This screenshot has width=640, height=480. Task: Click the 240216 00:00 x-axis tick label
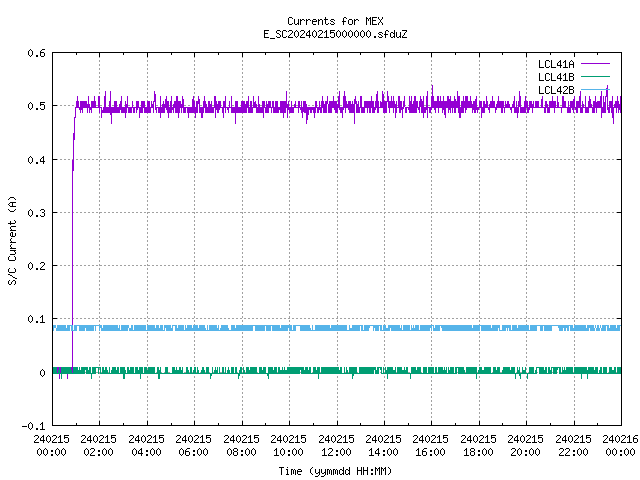tap(620, 445)
